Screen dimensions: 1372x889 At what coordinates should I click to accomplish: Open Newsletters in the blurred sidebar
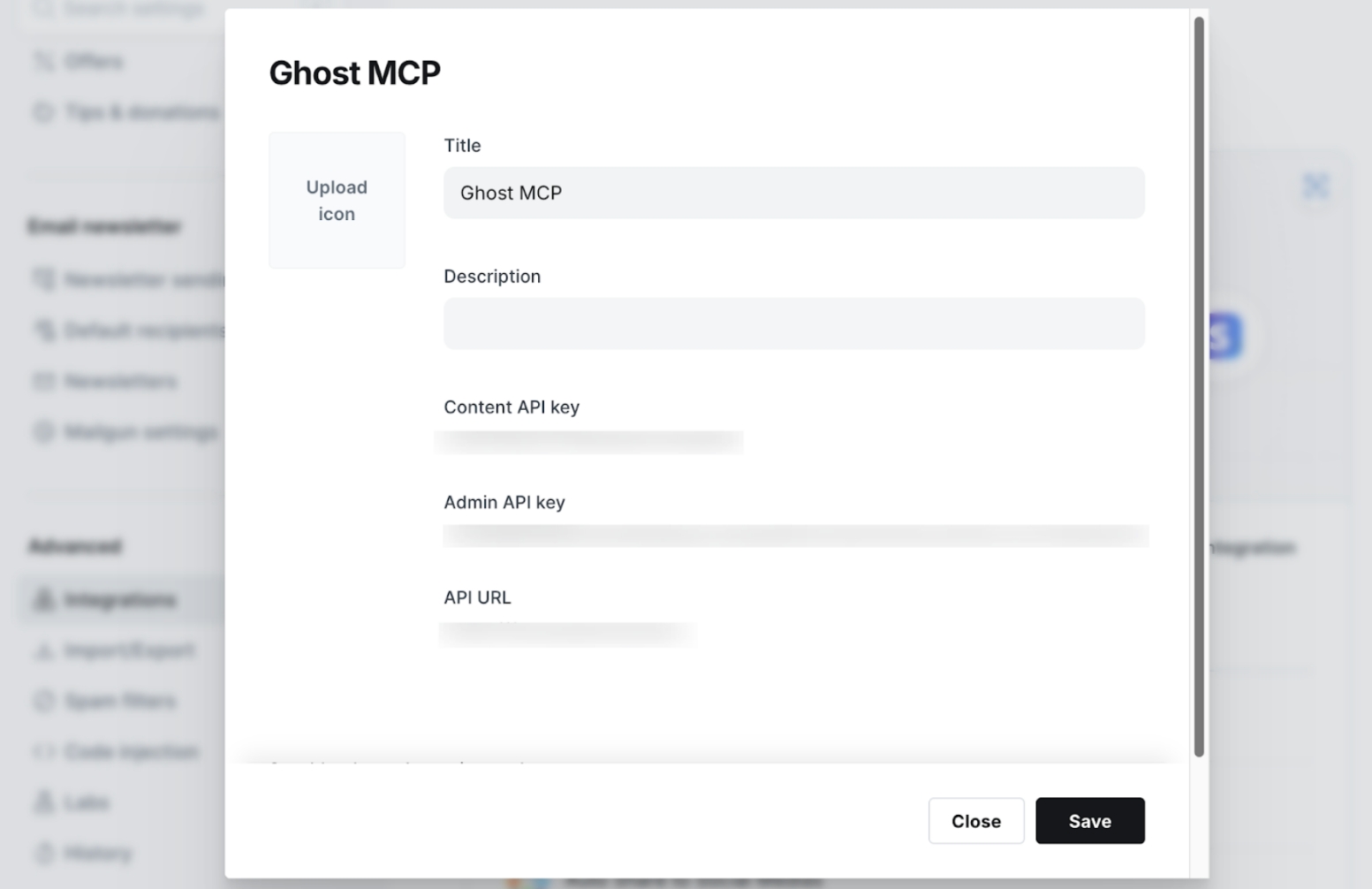[x=120, y=381]
